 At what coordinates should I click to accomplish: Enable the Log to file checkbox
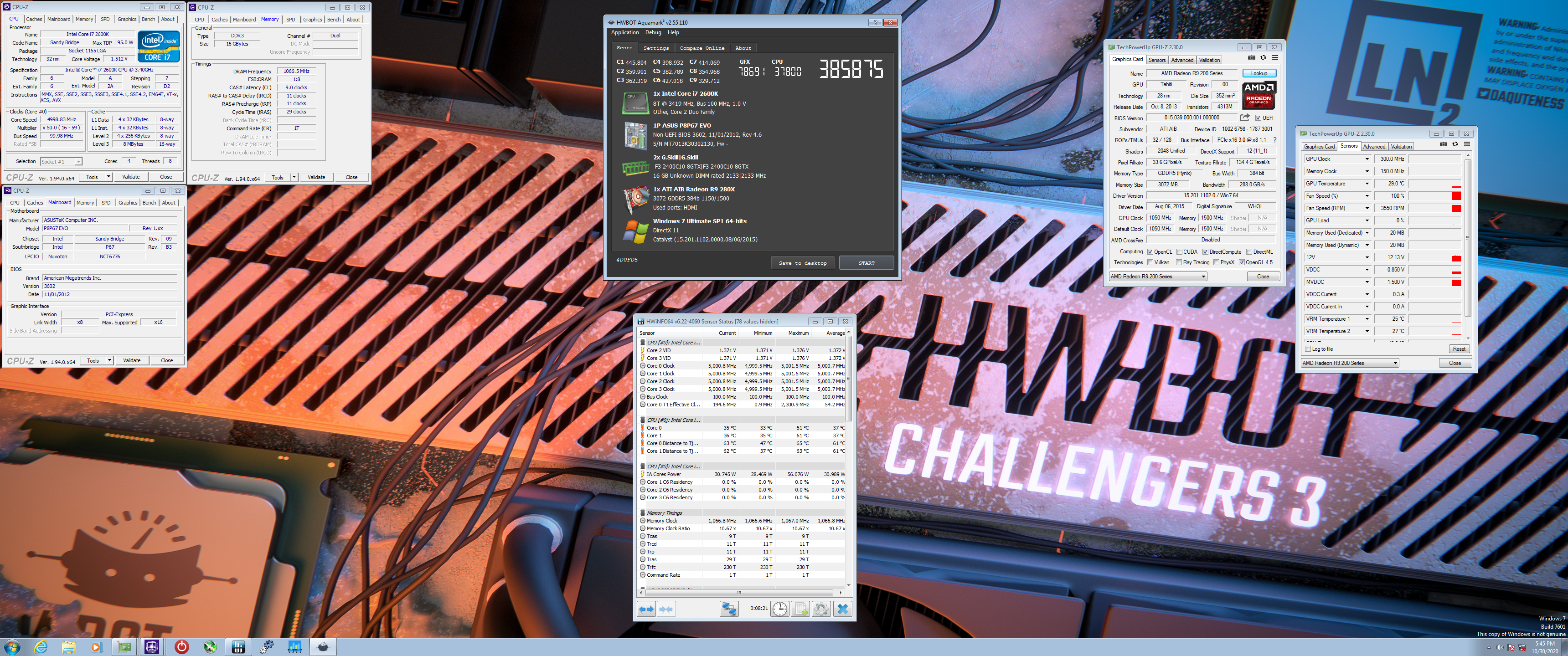(x=1308, y=348)
